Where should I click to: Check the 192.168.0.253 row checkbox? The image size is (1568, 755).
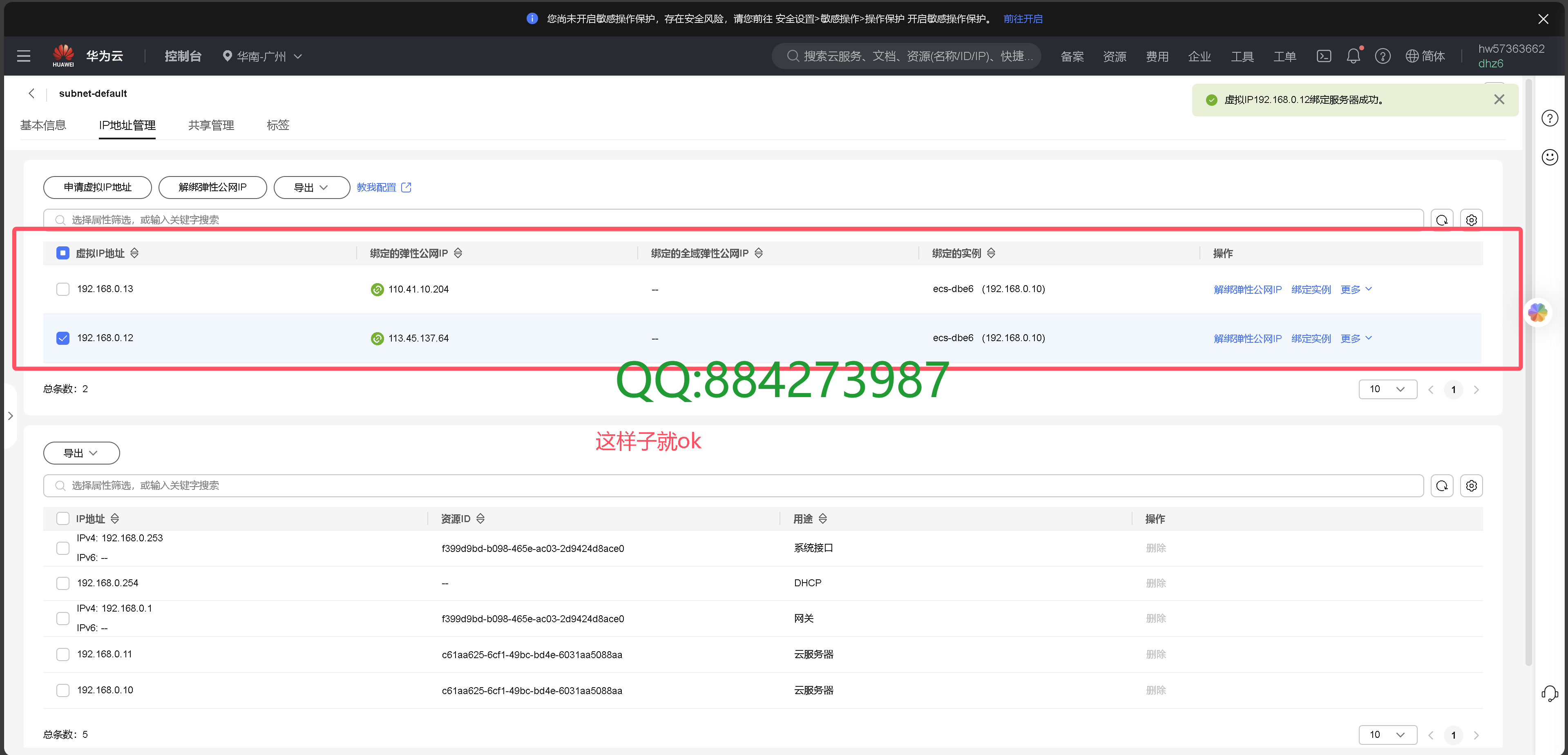(63, 548)
